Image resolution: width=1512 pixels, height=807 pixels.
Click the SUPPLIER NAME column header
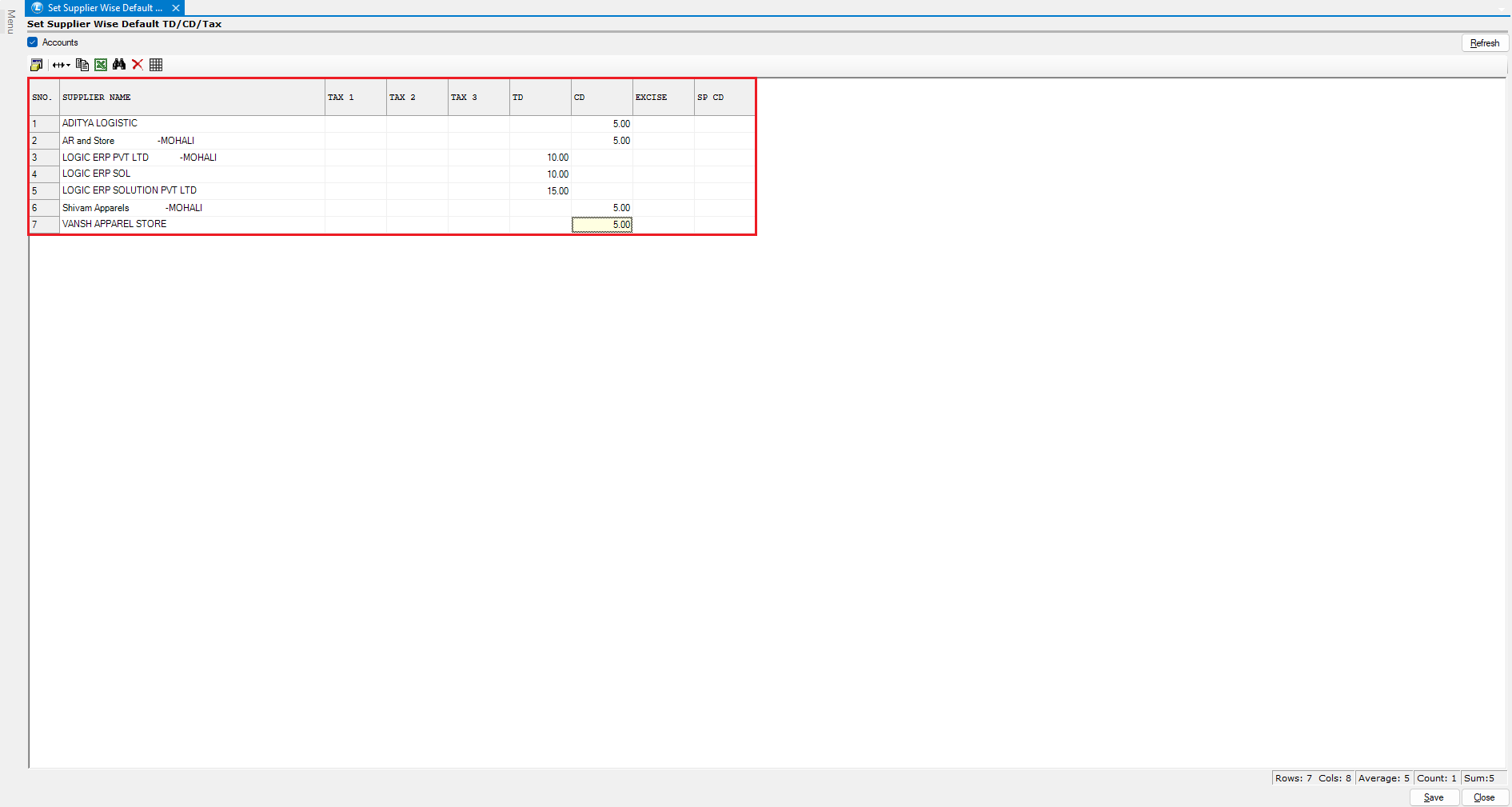(x=192, y=98)
